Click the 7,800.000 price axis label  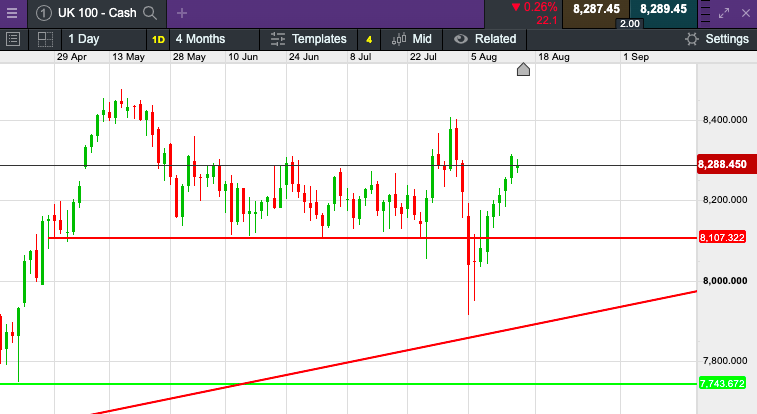click(725, 361)
